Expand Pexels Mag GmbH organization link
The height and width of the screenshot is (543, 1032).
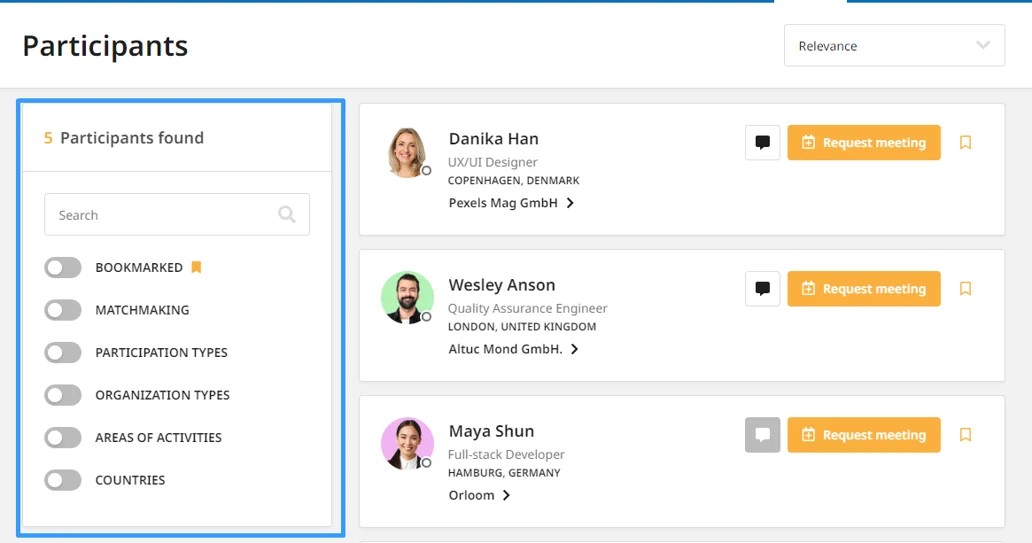point(570,203)
